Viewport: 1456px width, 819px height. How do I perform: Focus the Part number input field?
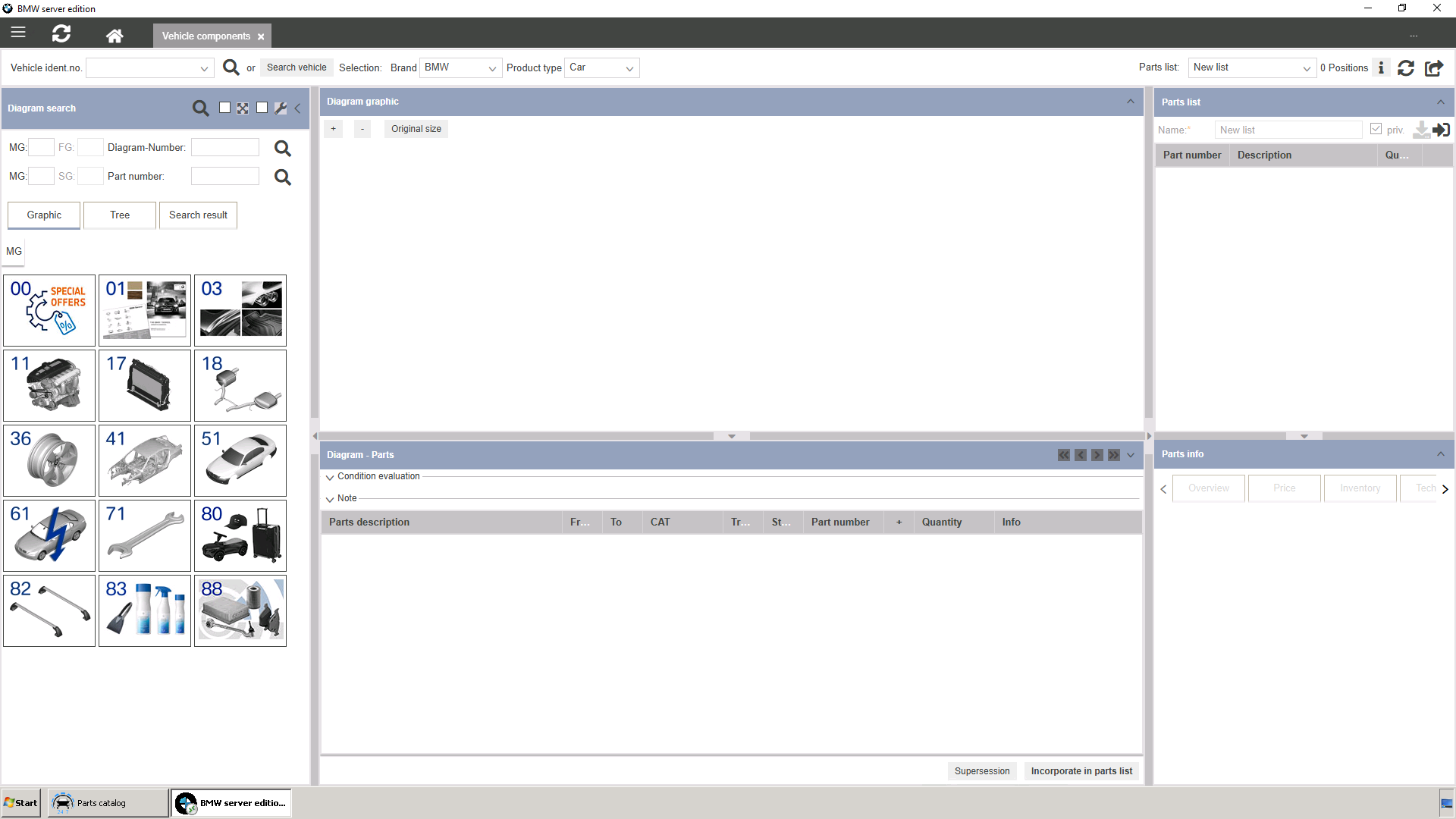[225, 176]
